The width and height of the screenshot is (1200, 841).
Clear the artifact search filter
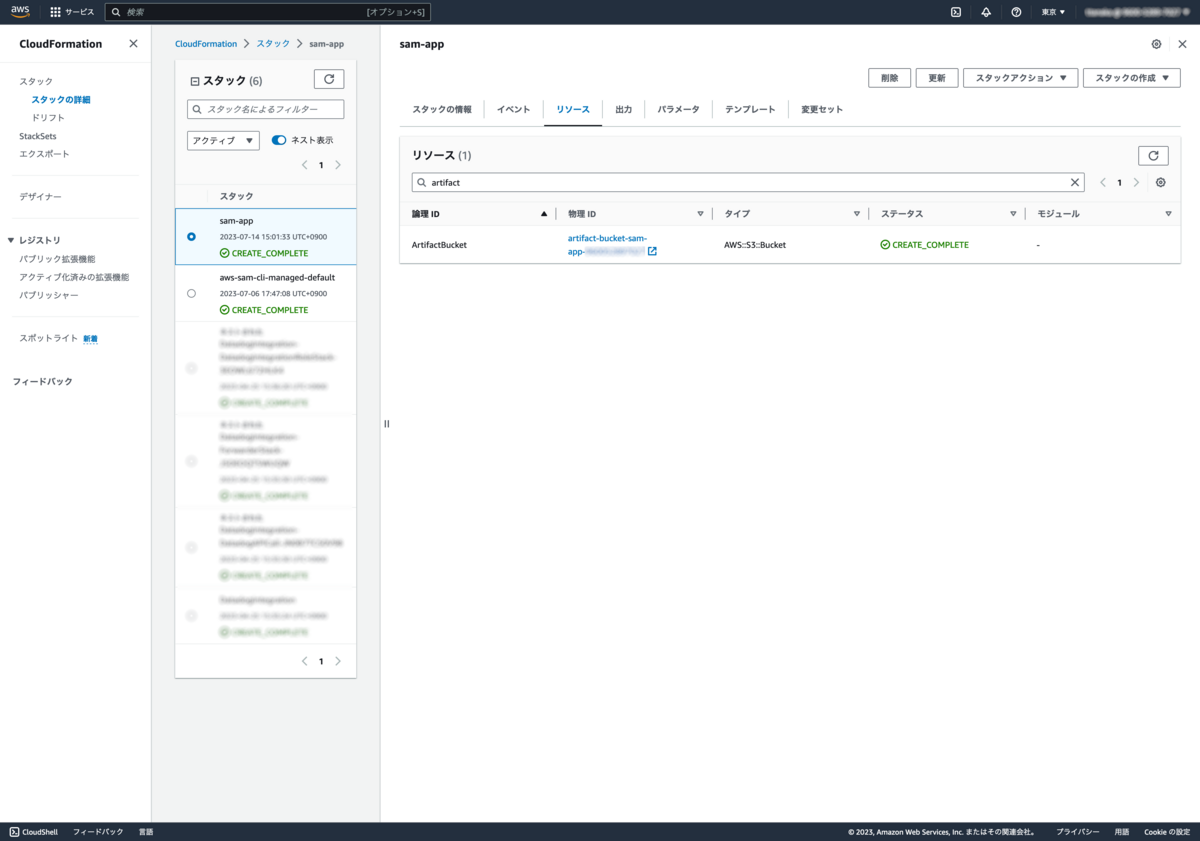(x=1075, y=183)
